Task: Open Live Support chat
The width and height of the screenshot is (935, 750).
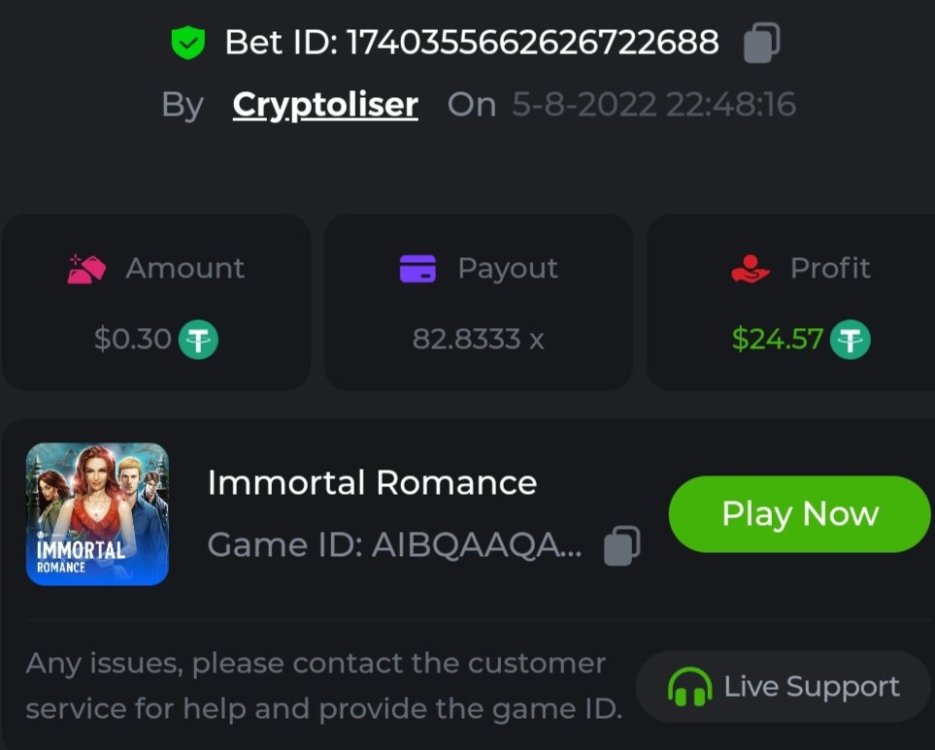Action: tap(784, 687)
